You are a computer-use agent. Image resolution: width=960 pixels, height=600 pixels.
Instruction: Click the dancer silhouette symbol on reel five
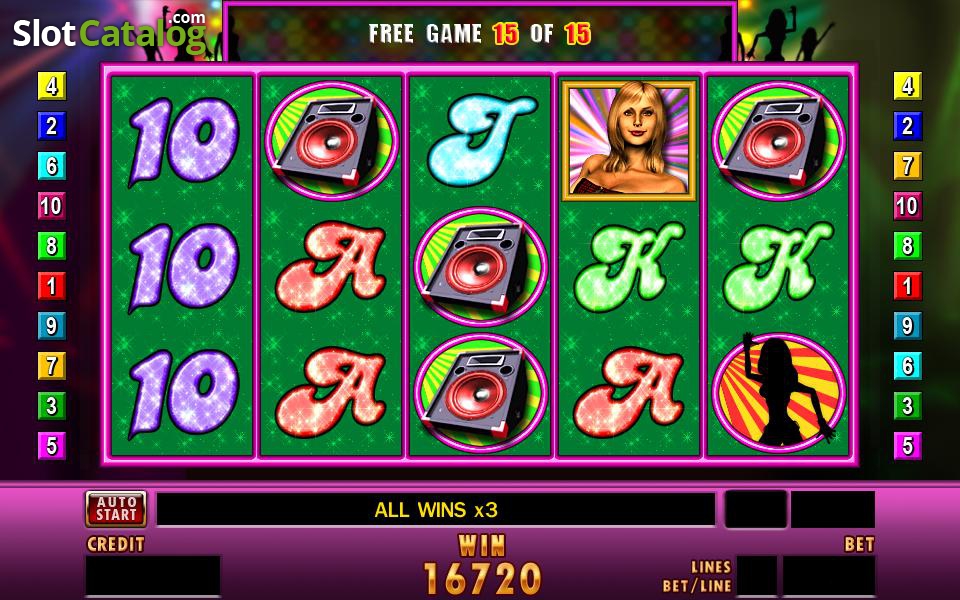pyautogui.click(x=778, y=391)
